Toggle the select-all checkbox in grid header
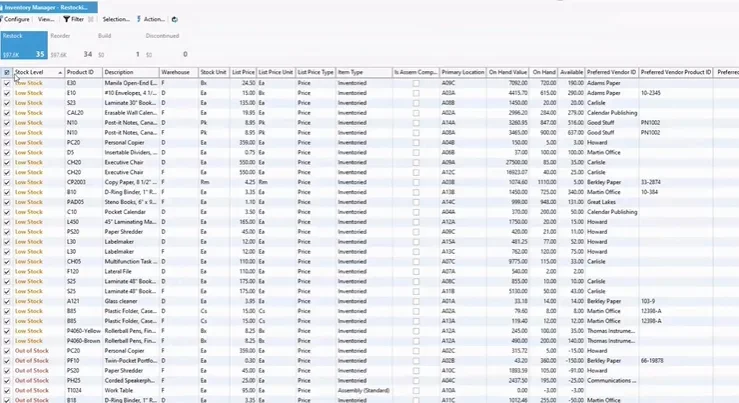This screenshot has width=739, height=403. pos(7,73)
